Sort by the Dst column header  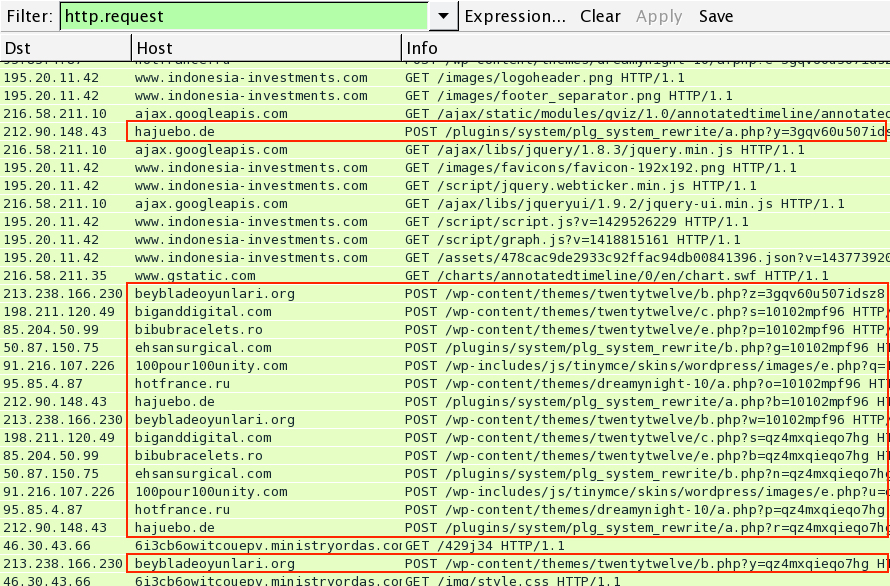(x=65, y=48)
